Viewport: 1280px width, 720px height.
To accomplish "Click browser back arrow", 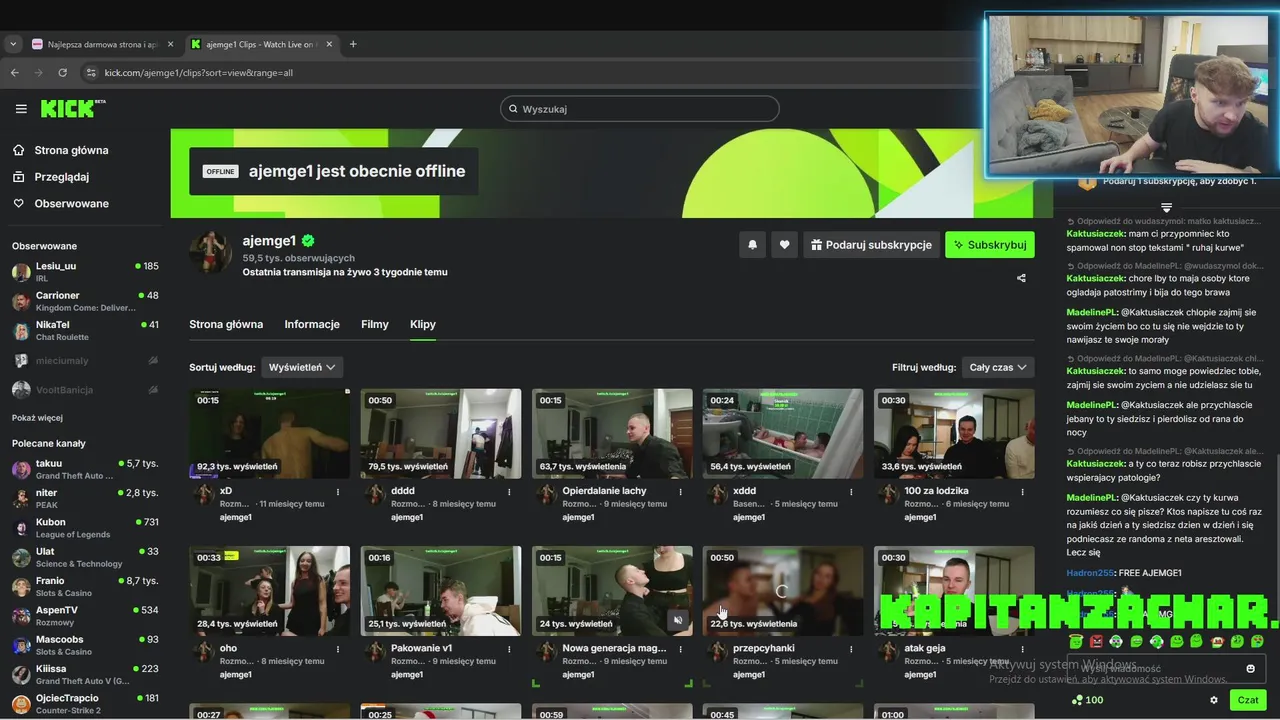I will (14, 73).
